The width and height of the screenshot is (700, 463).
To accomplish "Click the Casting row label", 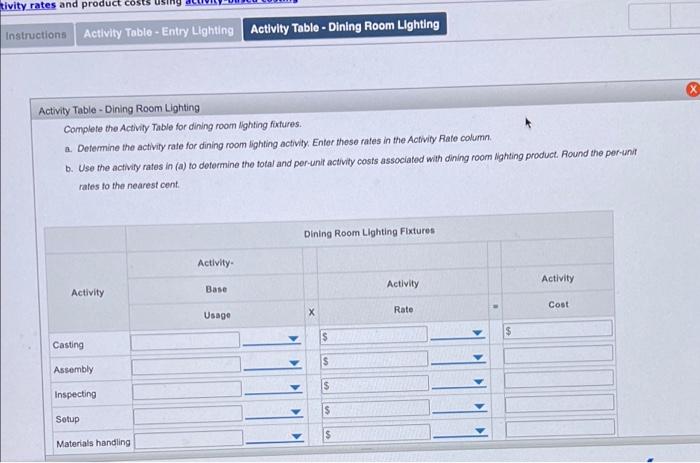I will (68, 345).
